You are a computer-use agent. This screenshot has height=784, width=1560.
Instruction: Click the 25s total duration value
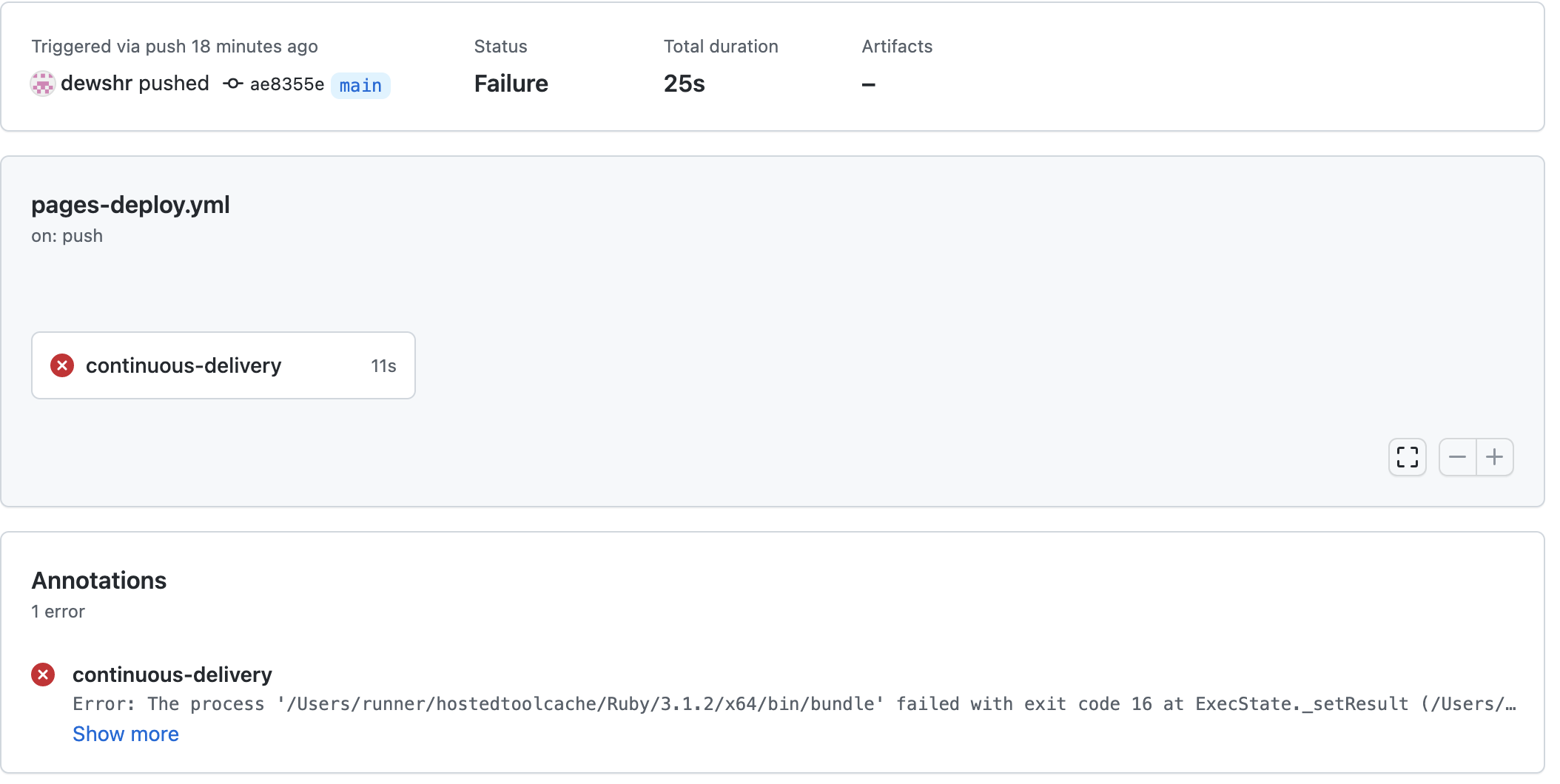coord(684,84)
